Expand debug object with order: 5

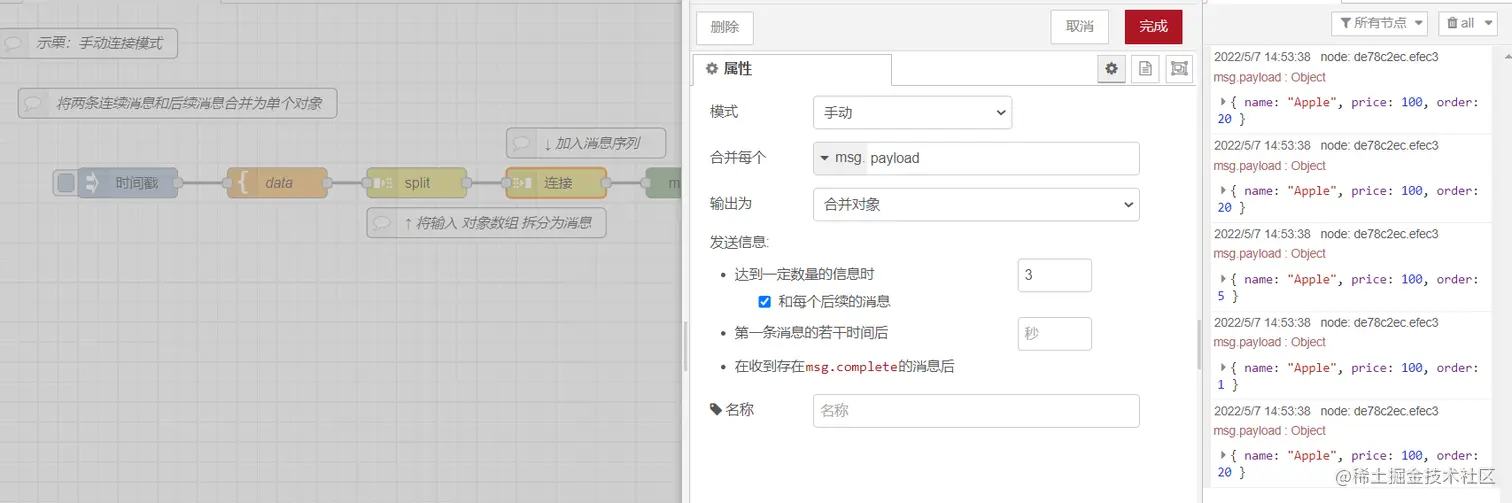tap(1223, 279)
